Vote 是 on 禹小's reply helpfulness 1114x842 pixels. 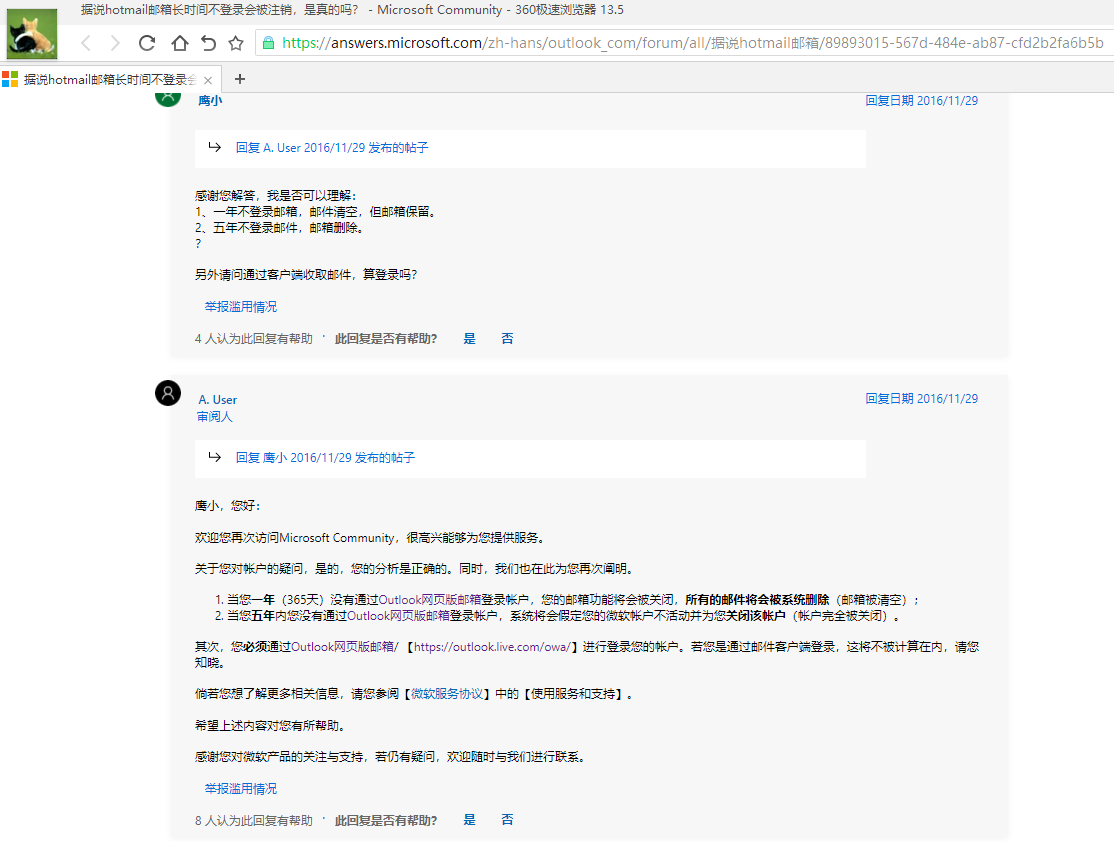tap(470, 339)
